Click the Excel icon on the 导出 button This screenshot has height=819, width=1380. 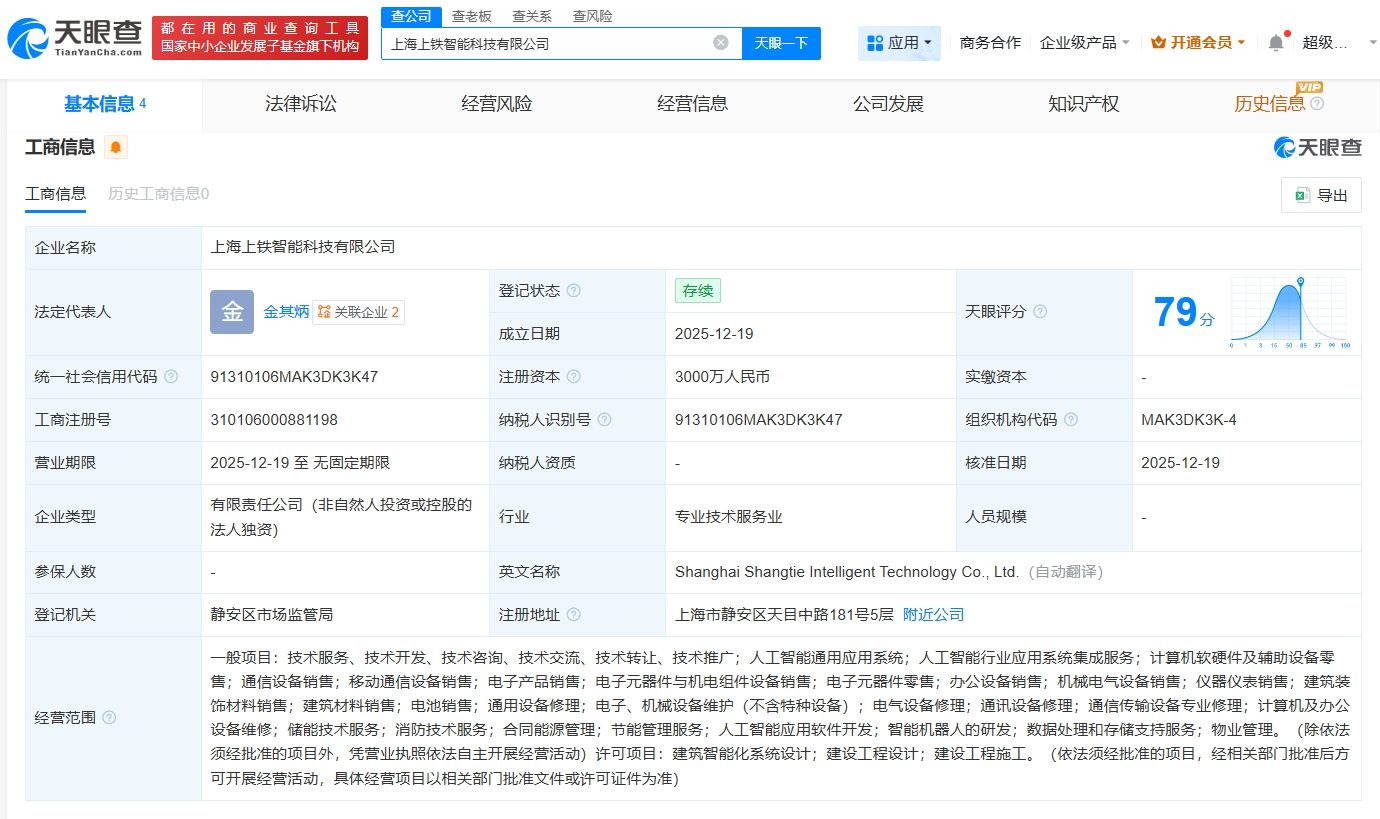coord(1305,195)
